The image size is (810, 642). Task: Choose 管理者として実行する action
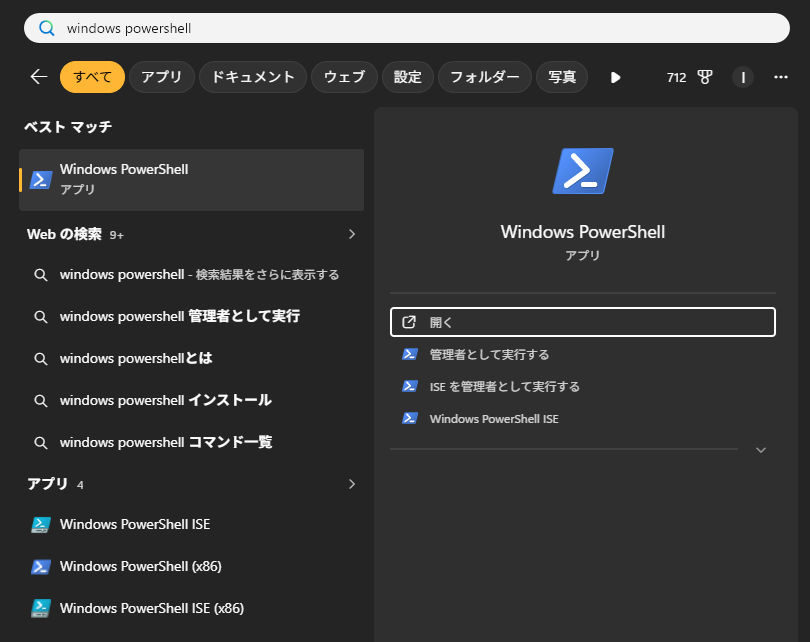coord(583,355)
